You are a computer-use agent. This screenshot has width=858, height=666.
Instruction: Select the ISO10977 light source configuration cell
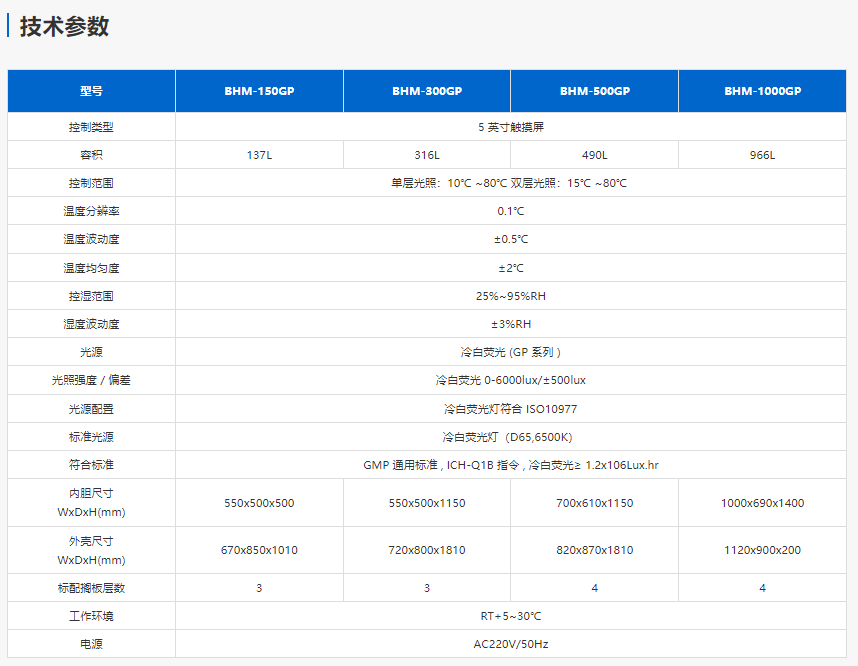tap(511, 409)
